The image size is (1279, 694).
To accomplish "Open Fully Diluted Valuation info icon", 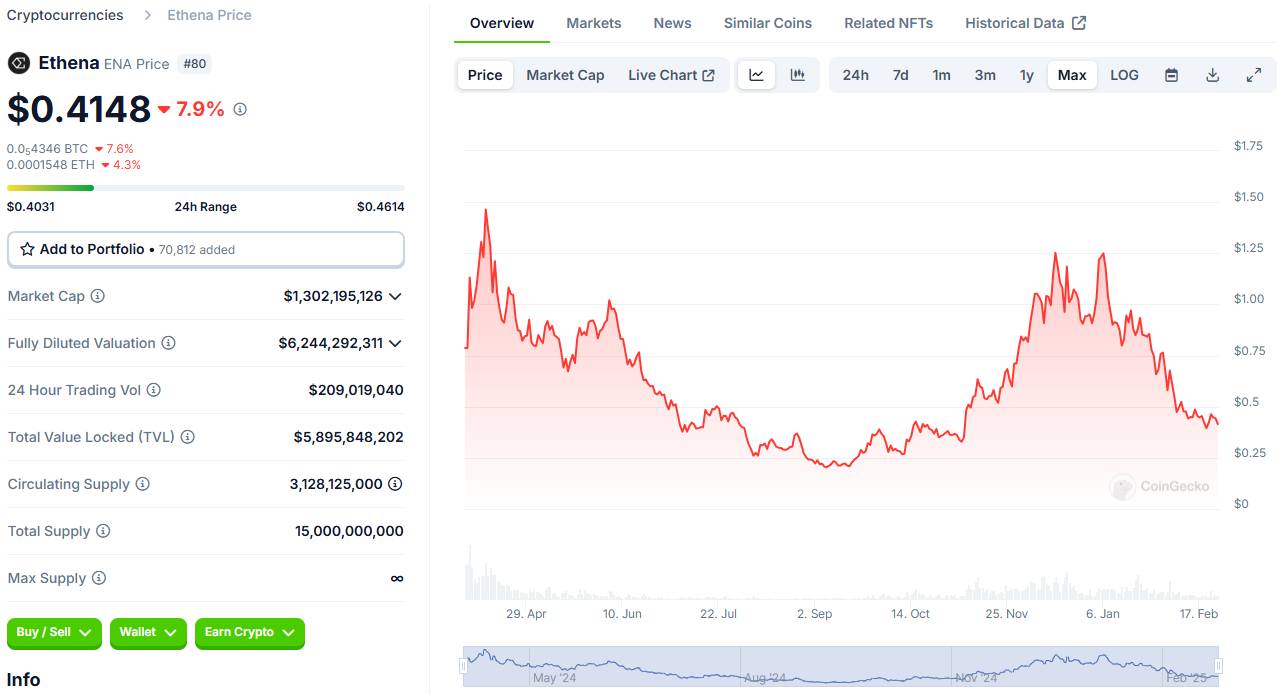I will [169, 343].
